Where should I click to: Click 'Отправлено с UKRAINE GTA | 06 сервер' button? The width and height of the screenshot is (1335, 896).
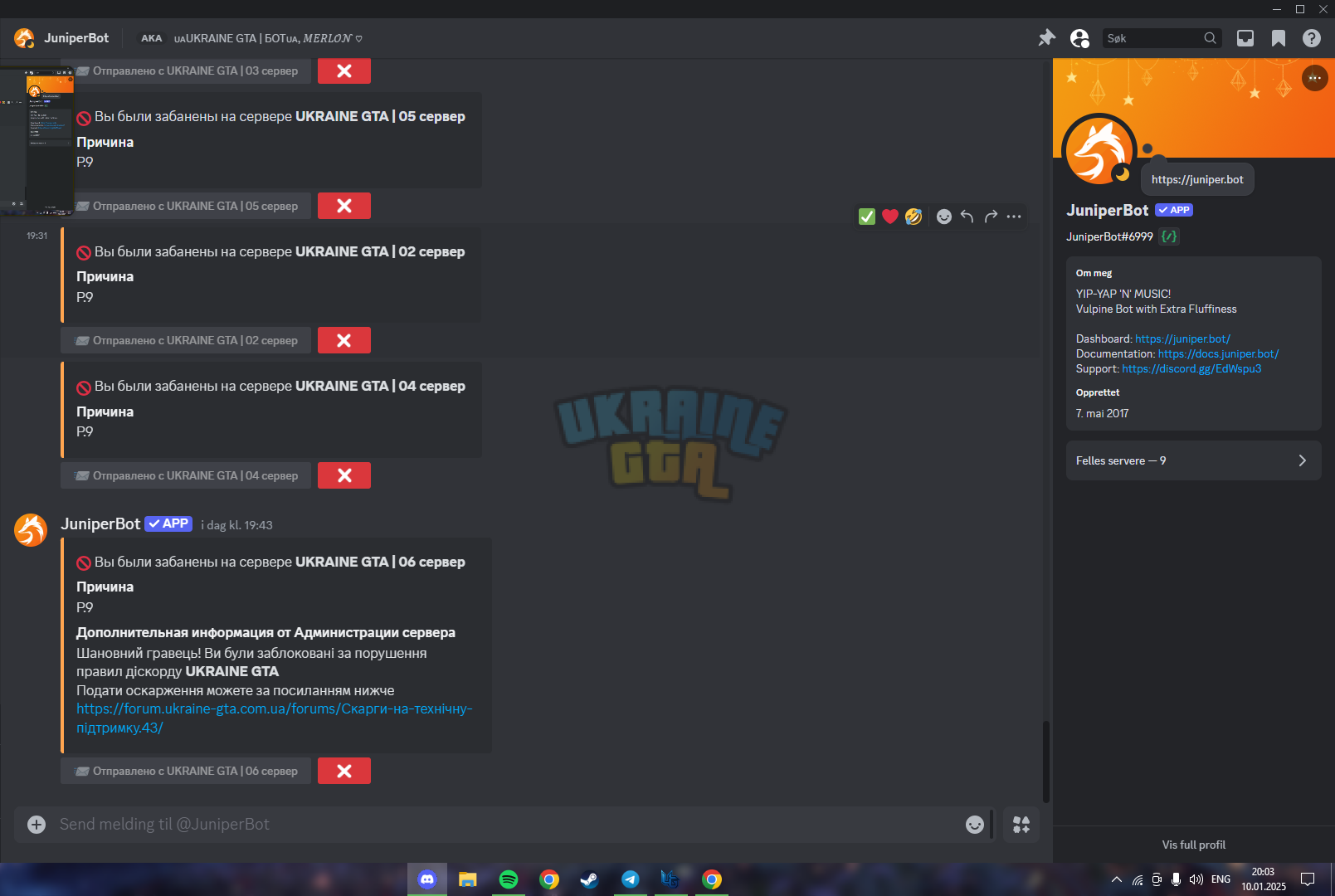click(186, 771)
